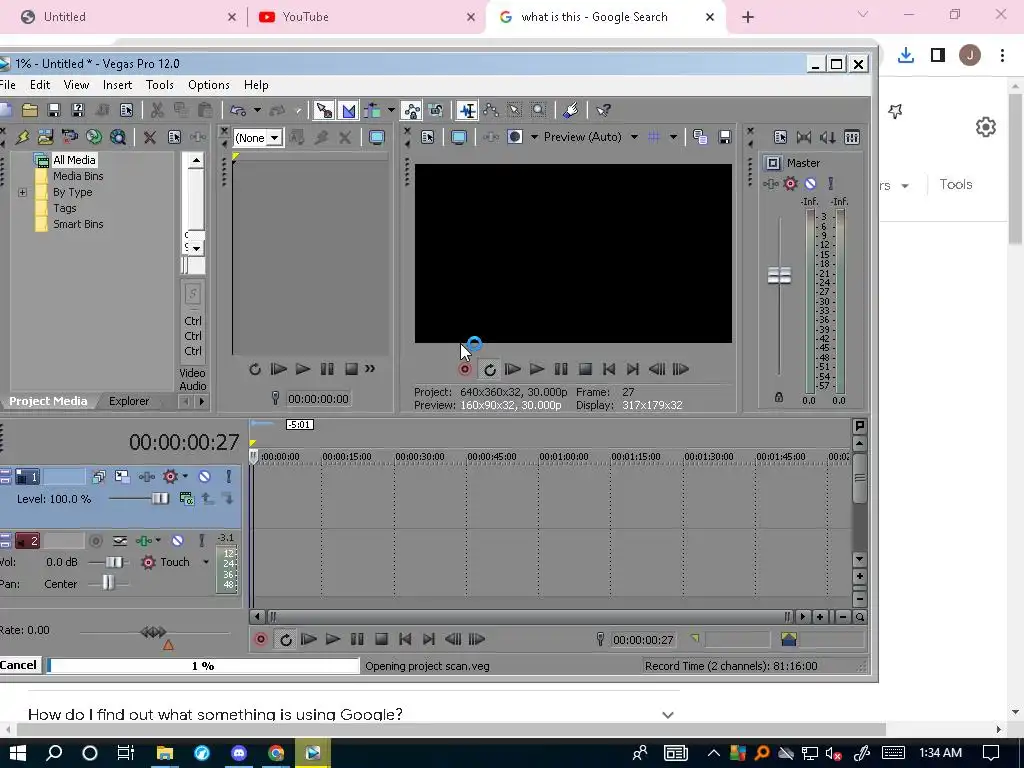Click the What's This help icon
The height and width of the screenshot is (768, 1024).
[603, 110]
